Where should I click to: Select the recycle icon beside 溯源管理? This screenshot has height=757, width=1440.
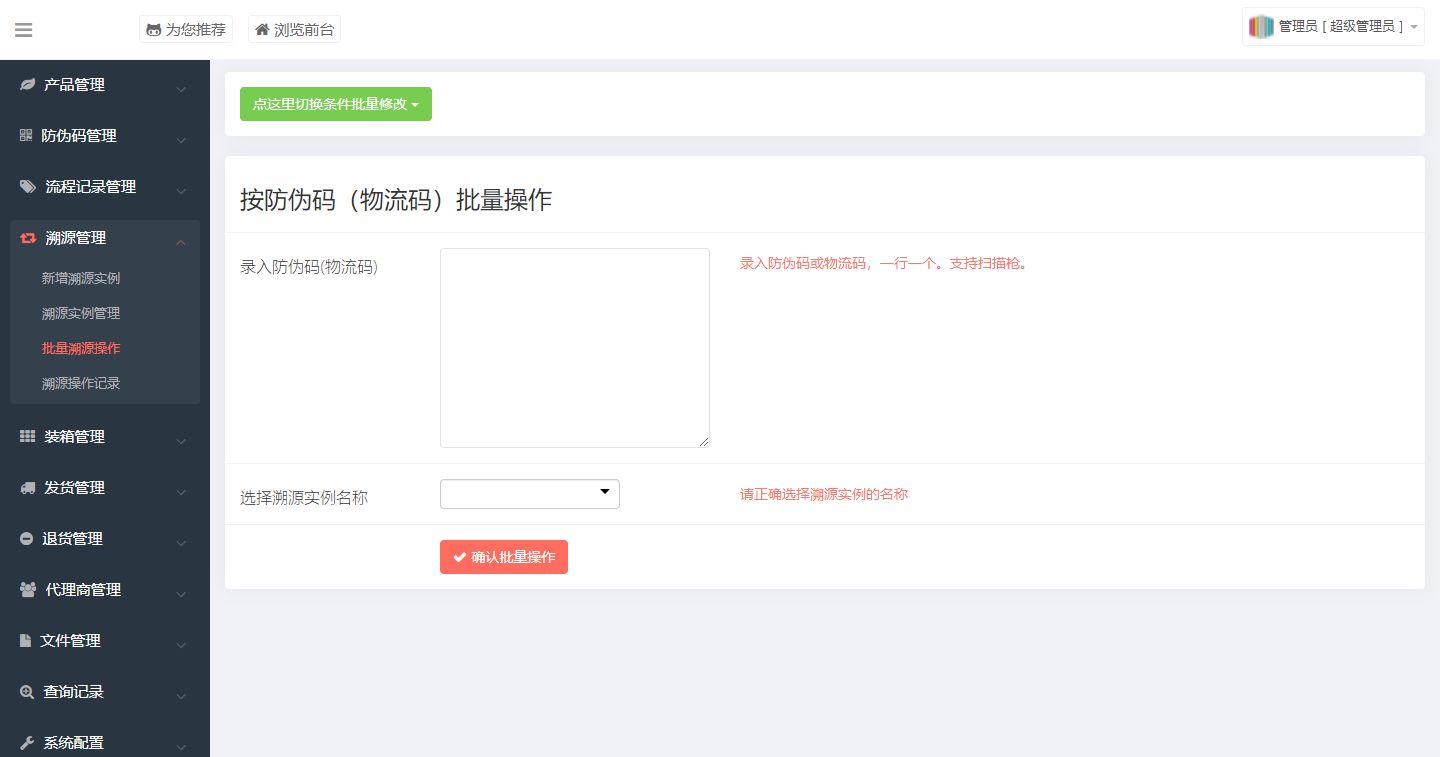[25, 237]
